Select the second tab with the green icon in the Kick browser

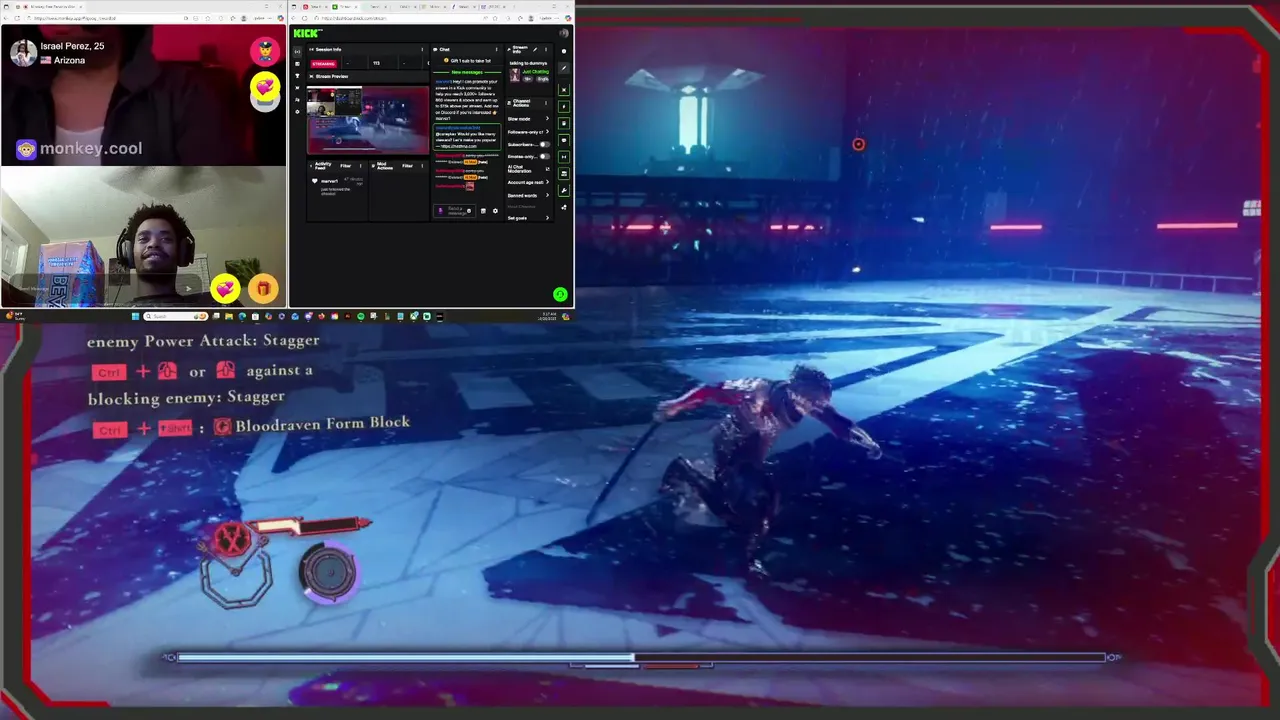tap(345, 7)
